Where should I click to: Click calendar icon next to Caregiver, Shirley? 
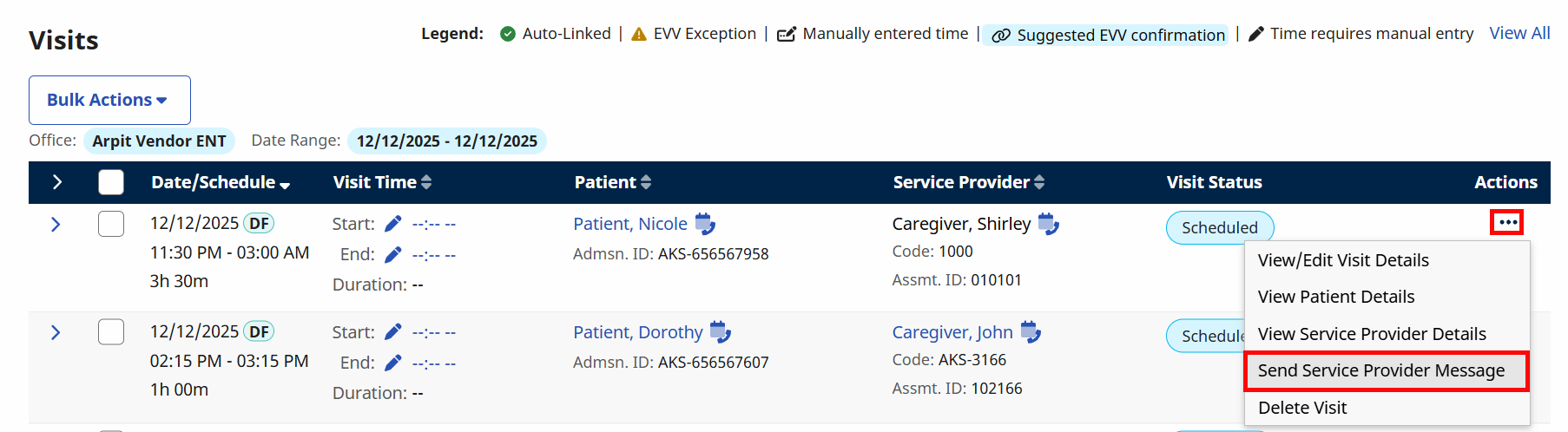pos(1049,224)
